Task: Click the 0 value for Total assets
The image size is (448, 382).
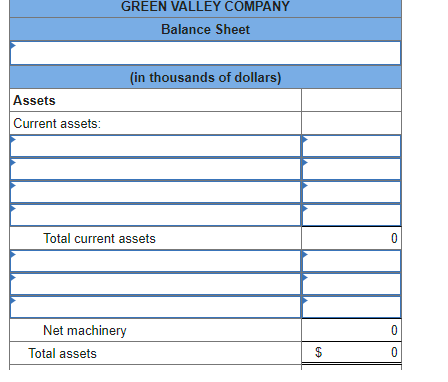Action: [x=394, y=352]
